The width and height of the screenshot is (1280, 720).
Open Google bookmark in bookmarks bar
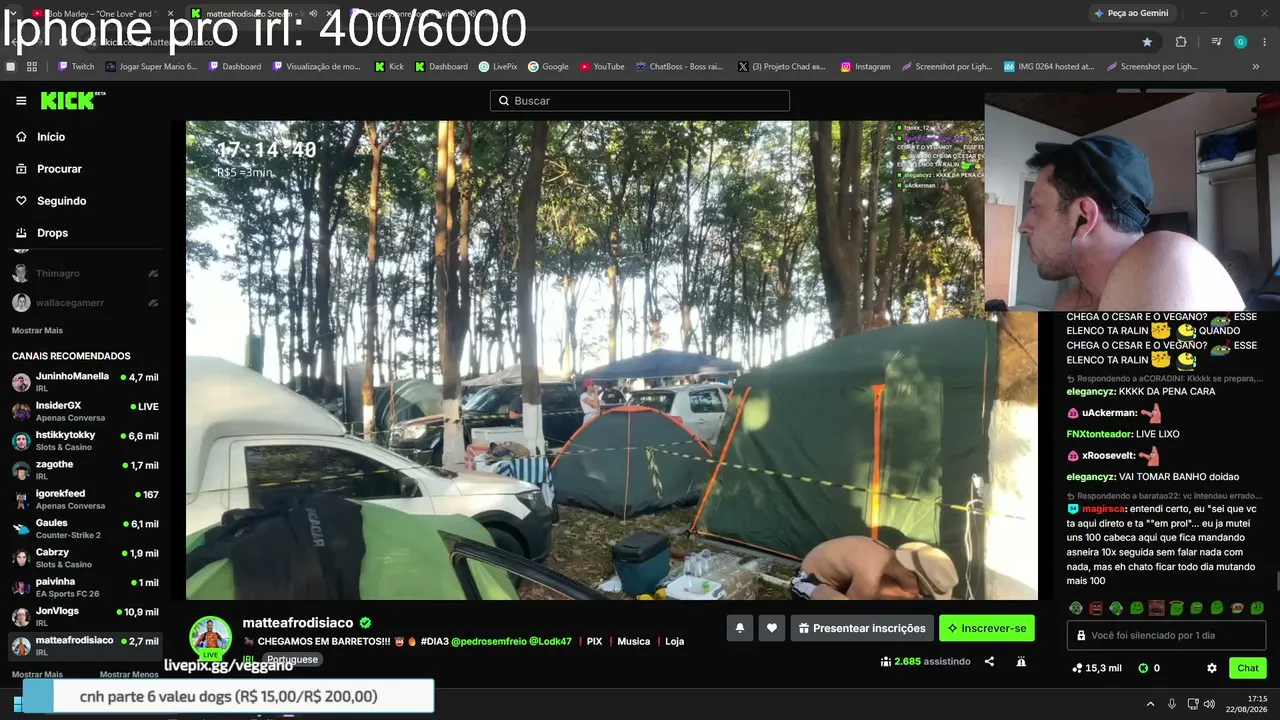tap(548, 67)
